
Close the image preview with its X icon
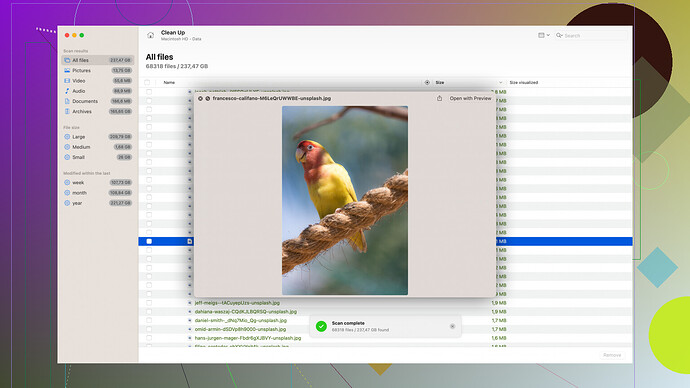click(x=200, y=99)
